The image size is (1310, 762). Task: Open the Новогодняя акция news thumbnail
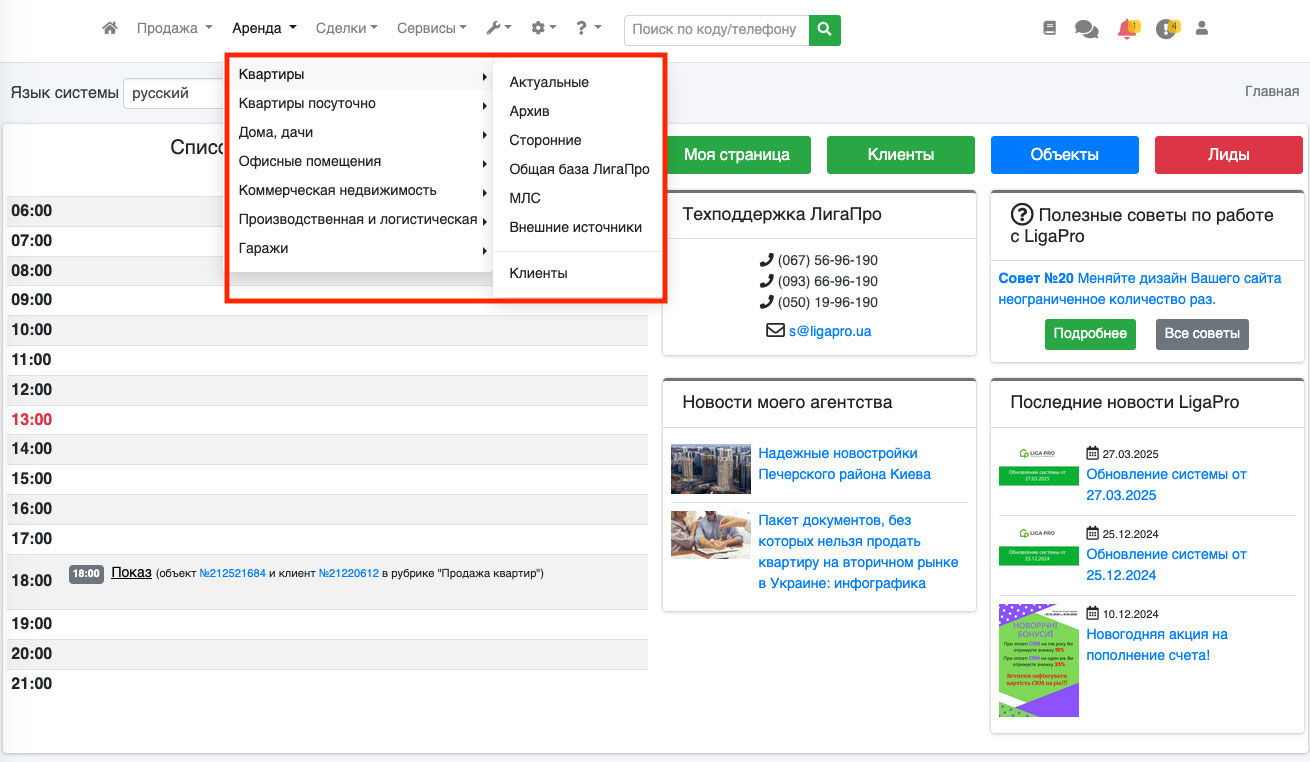point(1038,660)
